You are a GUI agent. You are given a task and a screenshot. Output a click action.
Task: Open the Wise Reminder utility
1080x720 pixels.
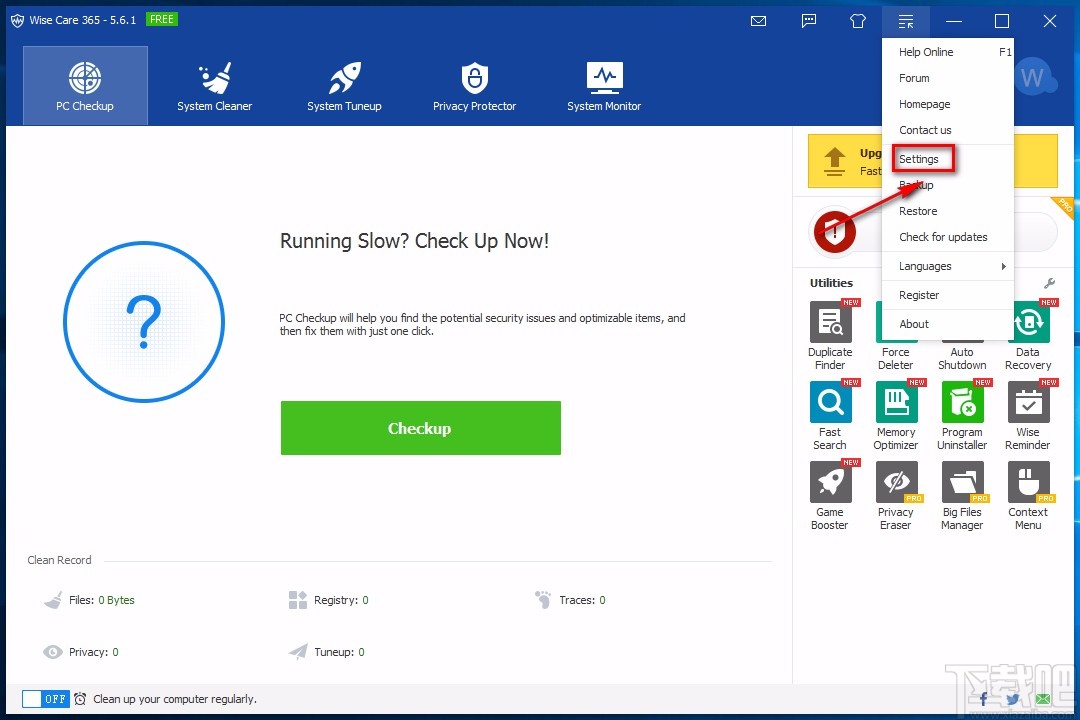(1028, 403)
